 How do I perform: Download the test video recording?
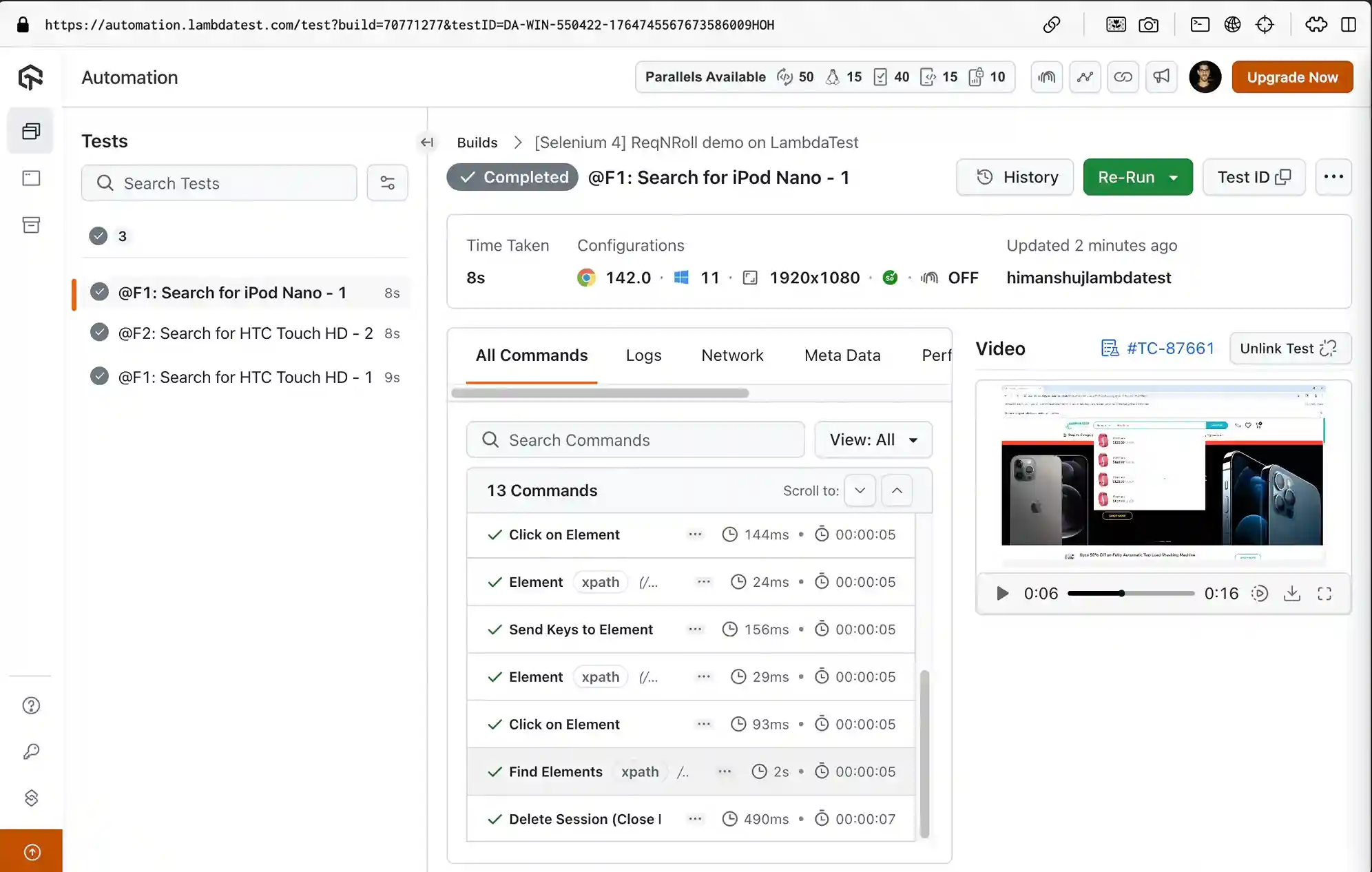1292,594
